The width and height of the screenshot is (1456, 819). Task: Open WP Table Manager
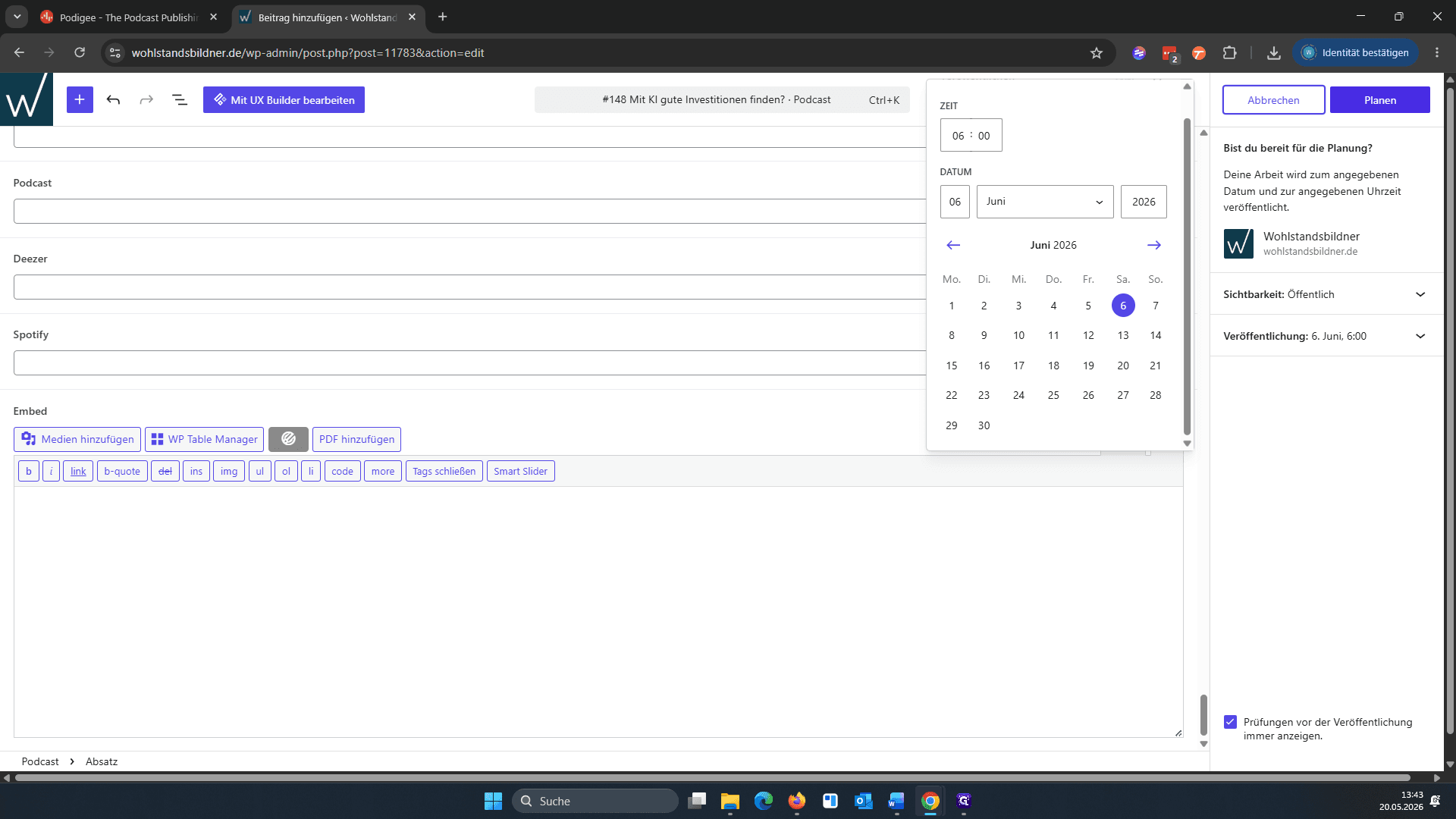(205, 439)
